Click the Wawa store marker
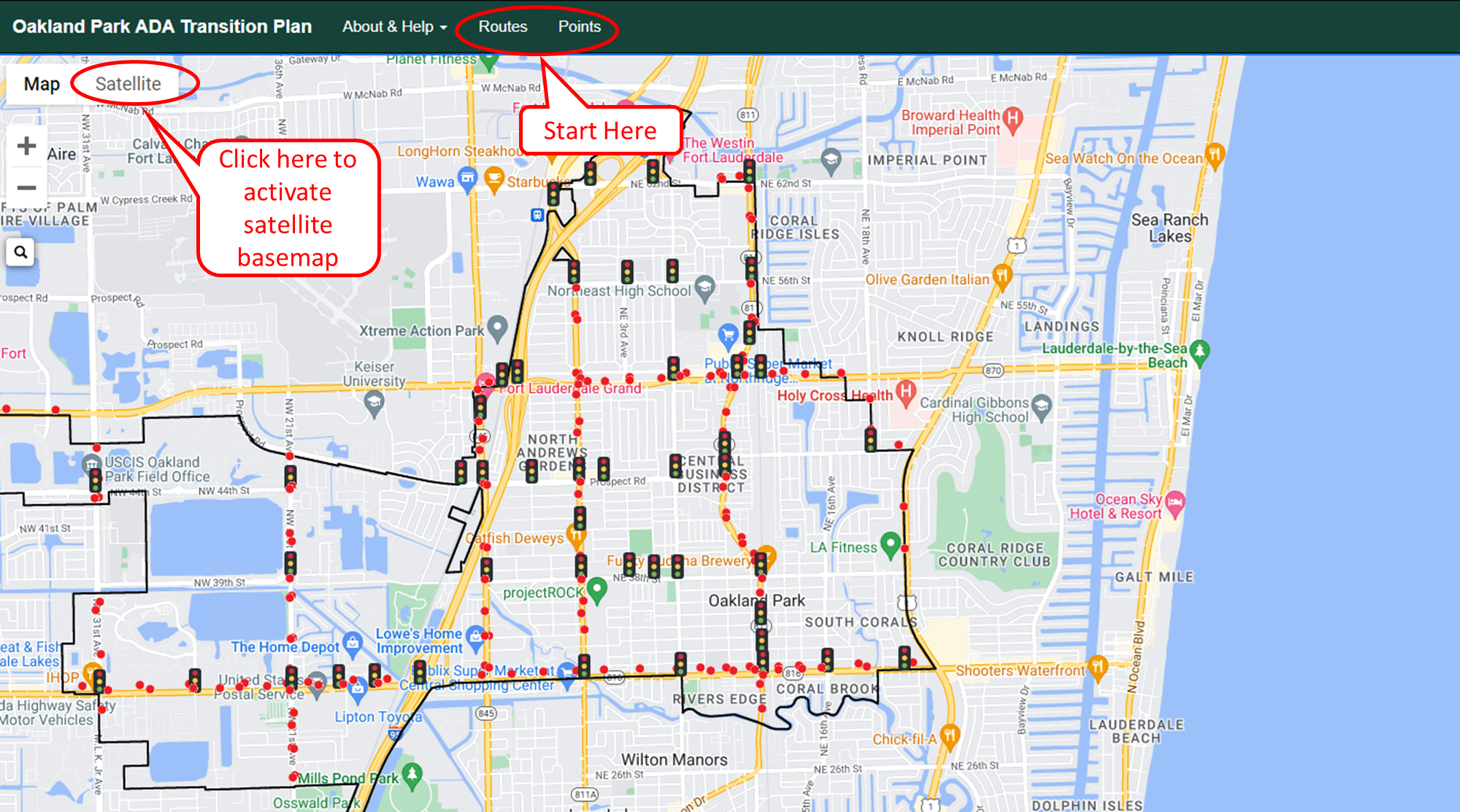The height and width of the screenshot is (812, 1460). pyautogui.click(x=467, y=179)
